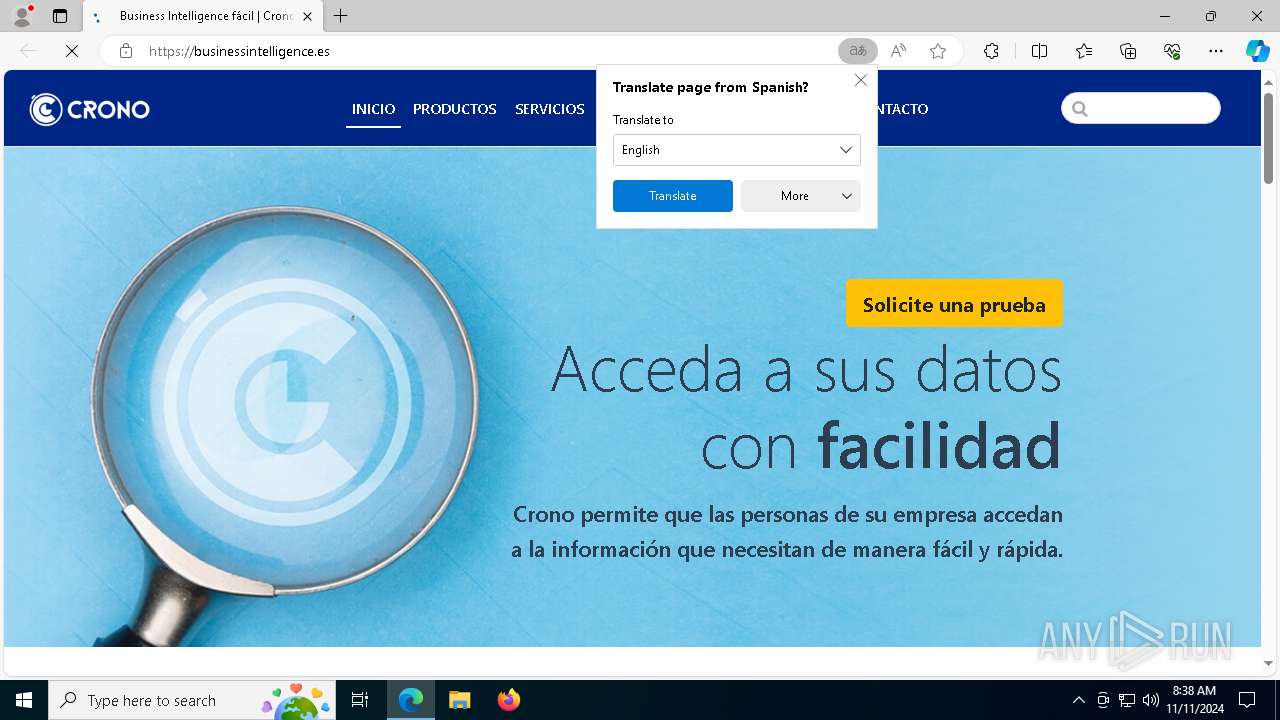This screenshot has width=1280, height=720.
Task: Click the website search field
Action: [x=1141, y=108]
